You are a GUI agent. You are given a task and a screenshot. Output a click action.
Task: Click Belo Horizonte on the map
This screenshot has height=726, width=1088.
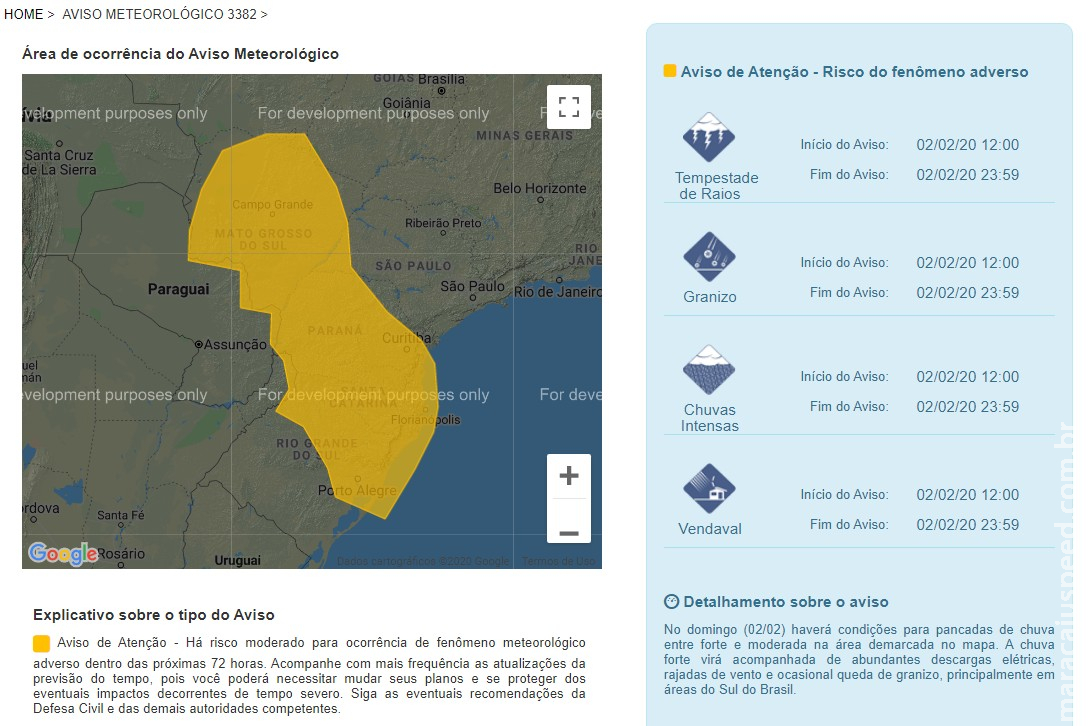pos(540,189)
